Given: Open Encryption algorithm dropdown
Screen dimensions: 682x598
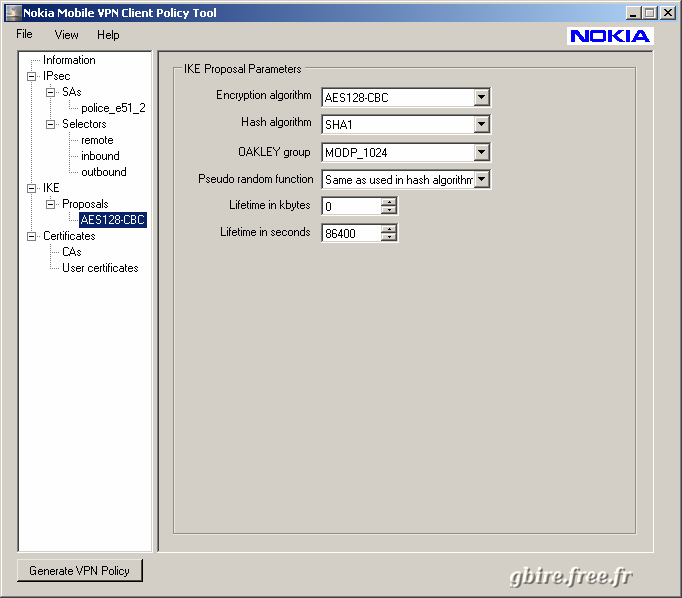Looking at the screenshot, I should pyautogui.click(x=481, y=97).
